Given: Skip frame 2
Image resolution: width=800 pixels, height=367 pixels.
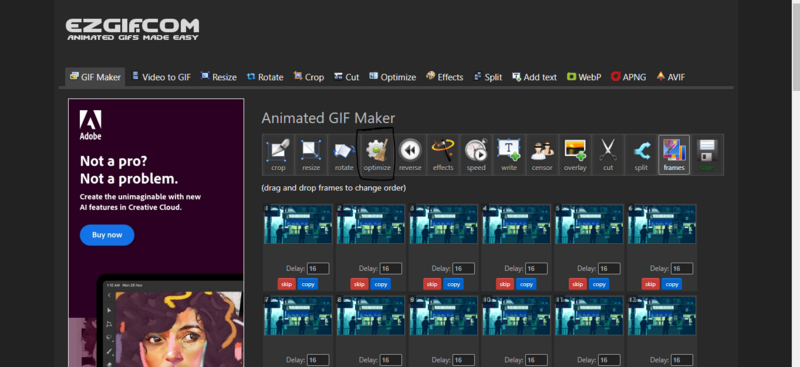Looking at the screenshot, I should pyautogui.click(x=359, y=284).
